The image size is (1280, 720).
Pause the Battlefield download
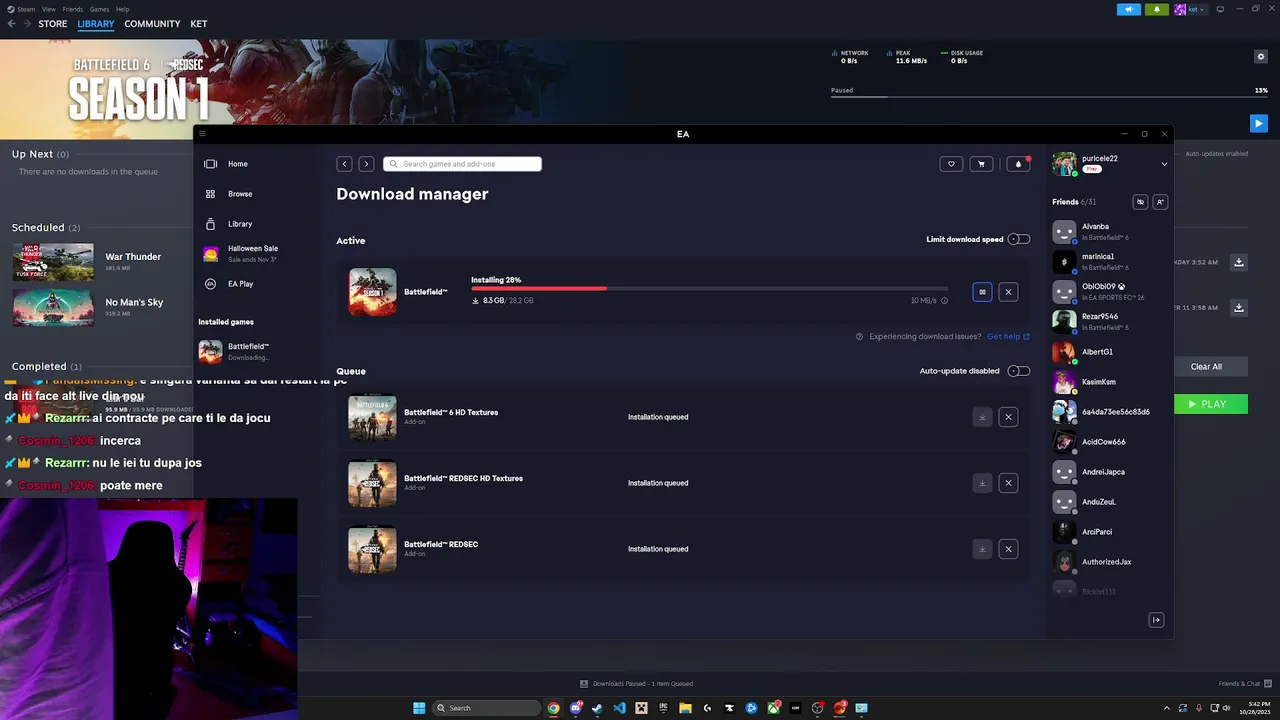[x=982, y=292]
